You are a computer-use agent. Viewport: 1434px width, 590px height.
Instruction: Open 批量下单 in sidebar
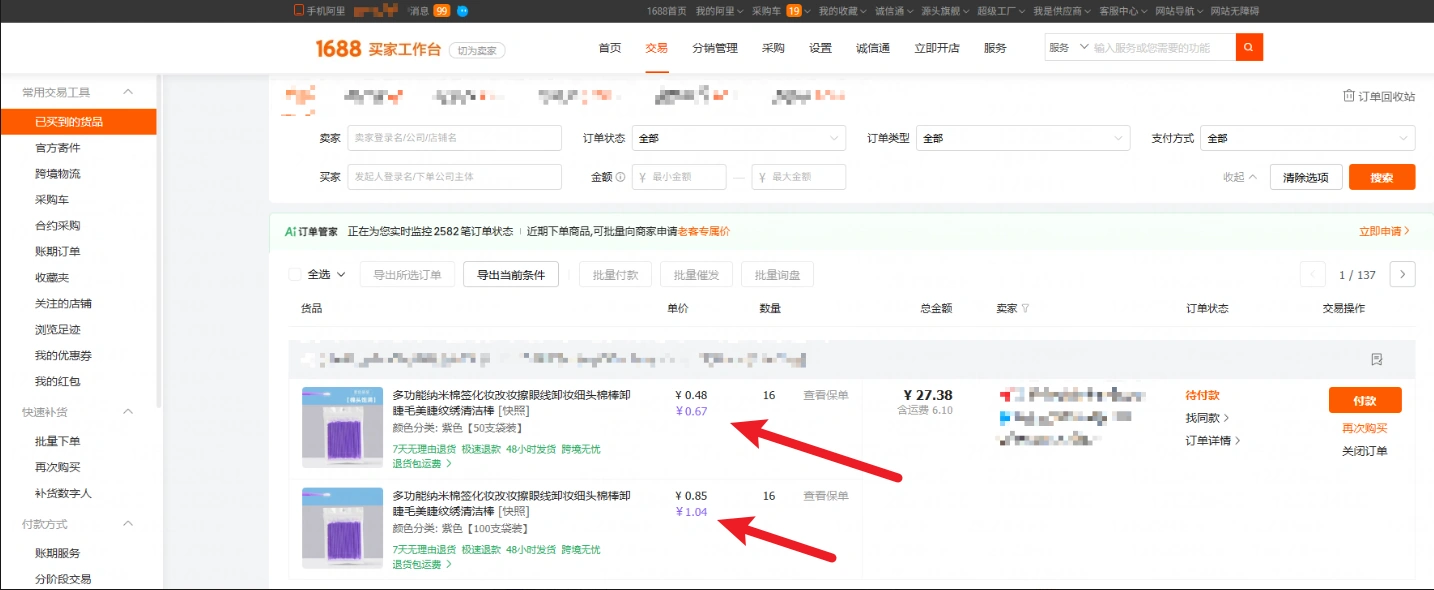[57, 441]
